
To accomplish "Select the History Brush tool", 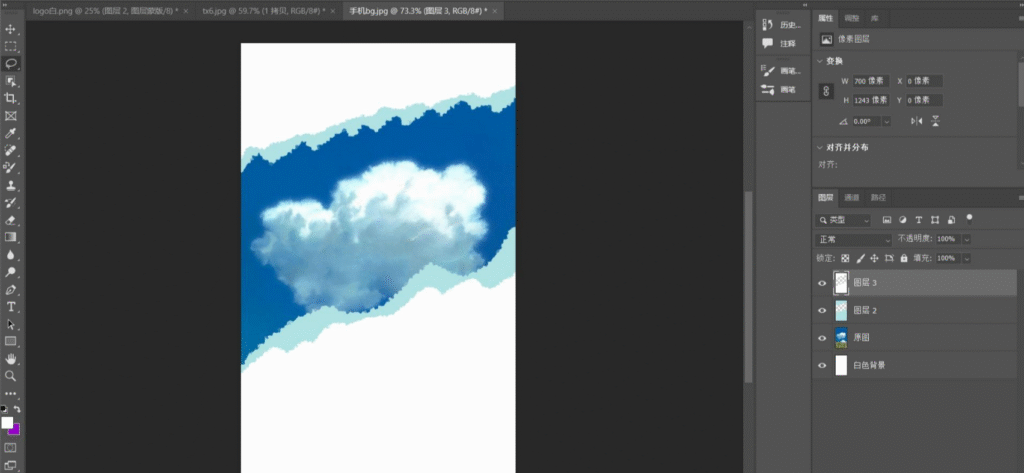I will (x=10, y=203).
